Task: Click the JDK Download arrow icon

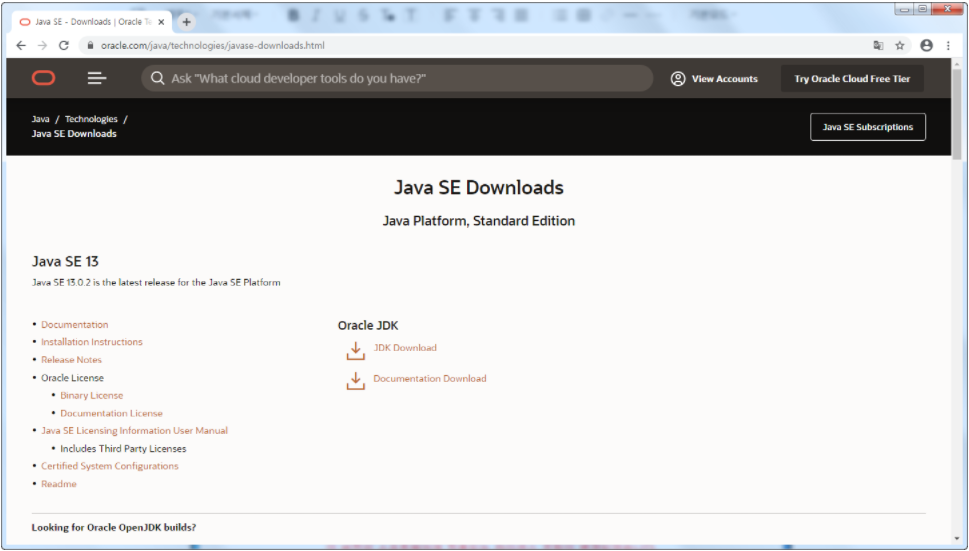Action: pyautogui.click(x=355, y=351)
